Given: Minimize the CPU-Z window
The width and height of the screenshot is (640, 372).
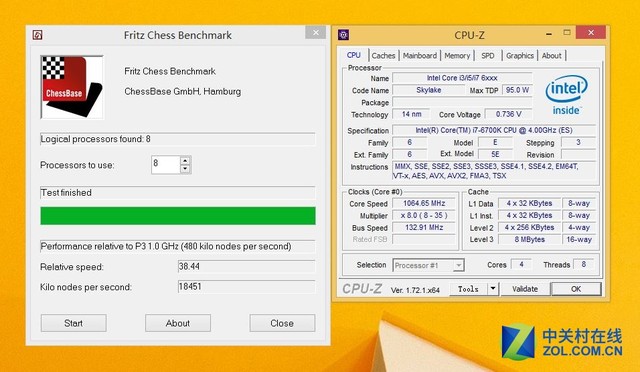Looking at the screenshot, I should click(549, 34).
